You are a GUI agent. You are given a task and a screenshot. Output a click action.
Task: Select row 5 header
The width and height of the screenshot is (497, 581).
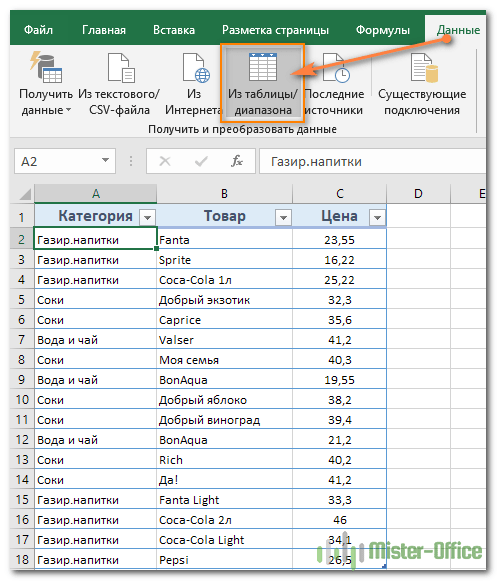(x=22, y=299)
